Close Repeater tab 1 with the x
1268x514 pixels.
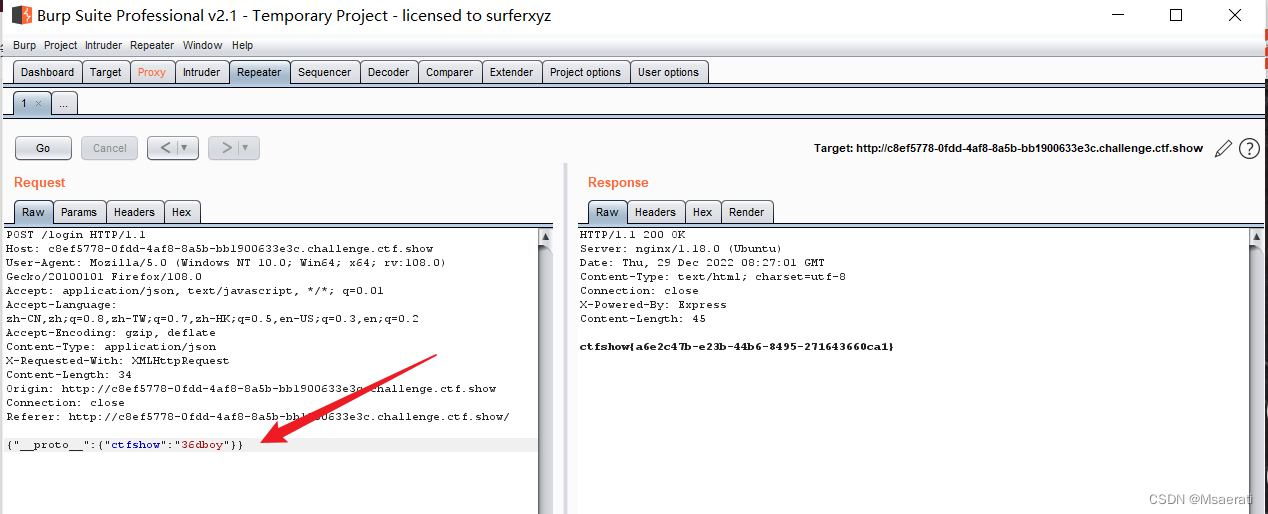point(38,103)
